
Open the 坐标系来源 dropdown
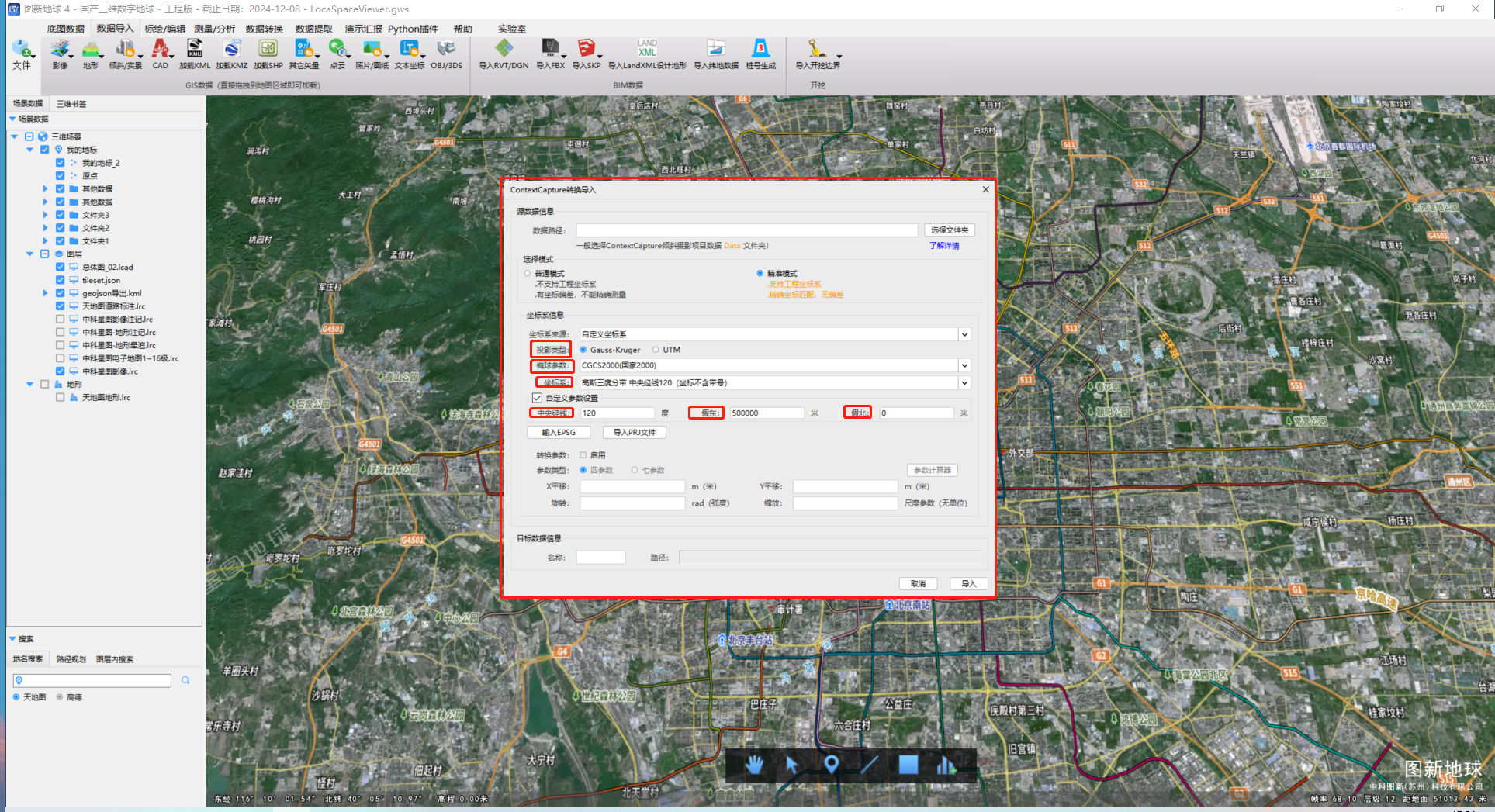coord(964,334)
